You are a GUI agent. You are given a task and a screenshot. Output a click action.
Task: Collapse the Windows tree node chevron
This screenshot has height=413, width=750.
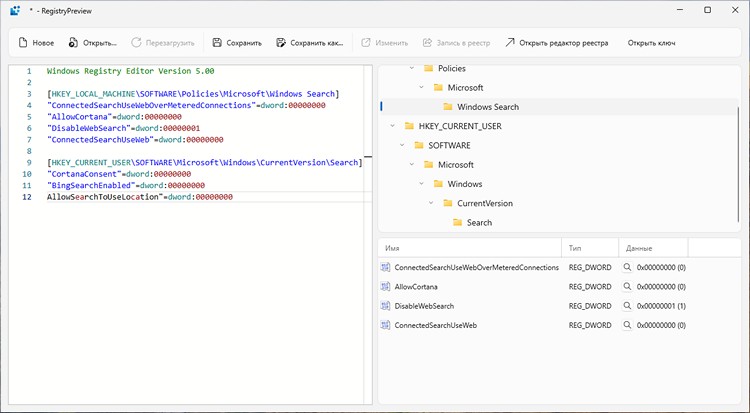tap(421, 184)
